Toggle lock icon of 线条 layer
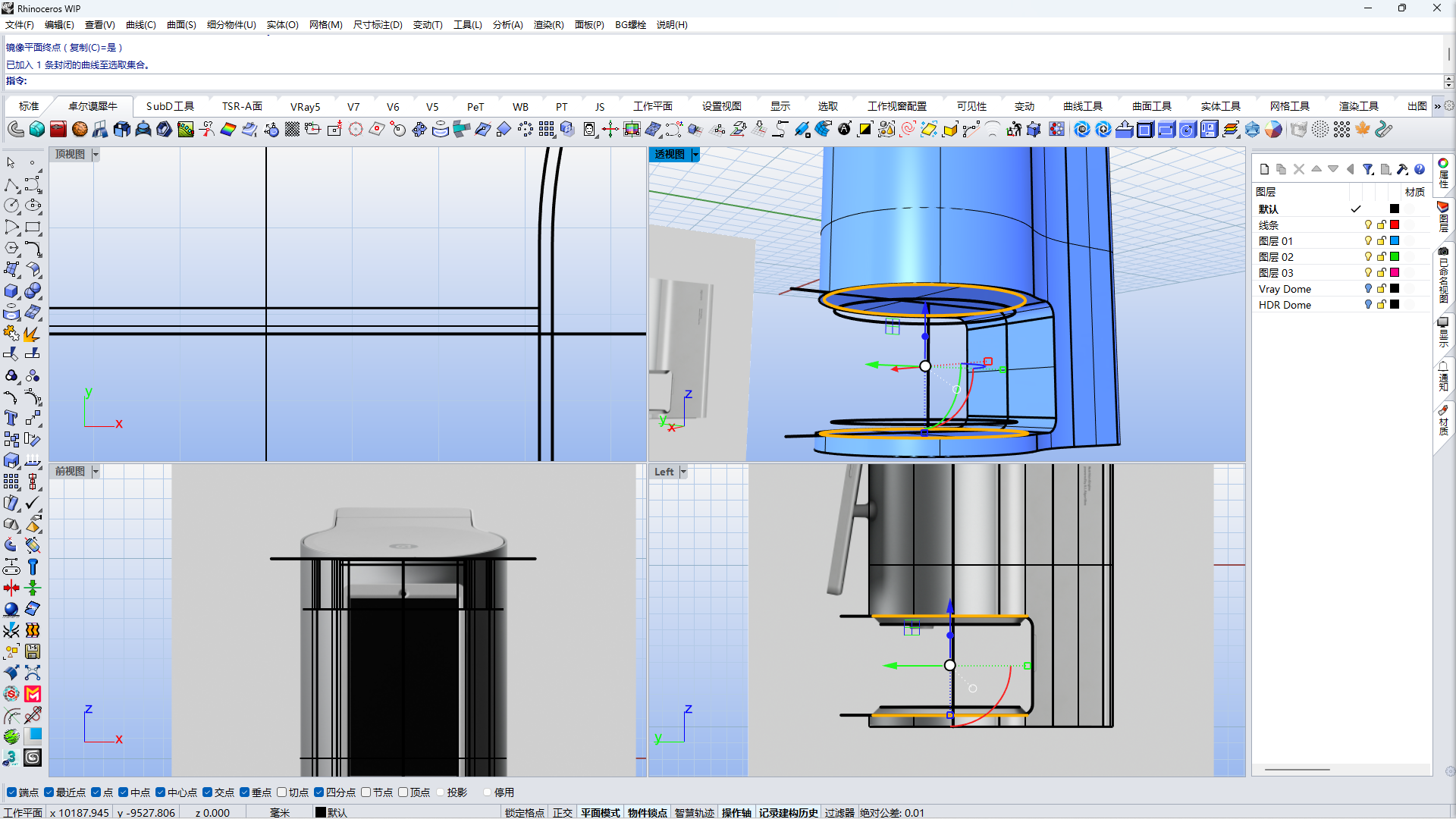 pos(1382,224)
